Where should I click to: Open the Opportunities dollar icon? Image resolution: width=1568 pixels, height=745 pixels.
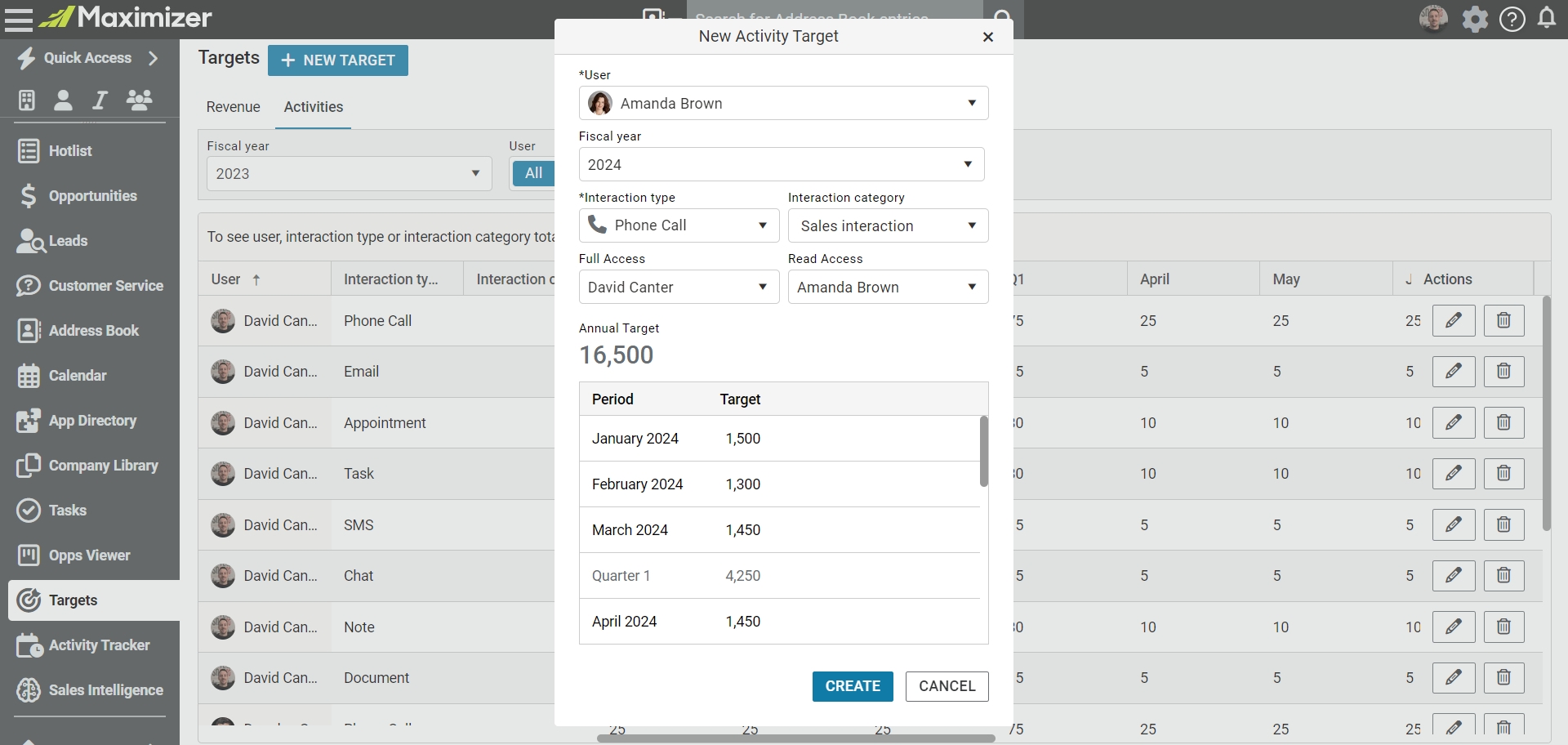tap(29, 196)
